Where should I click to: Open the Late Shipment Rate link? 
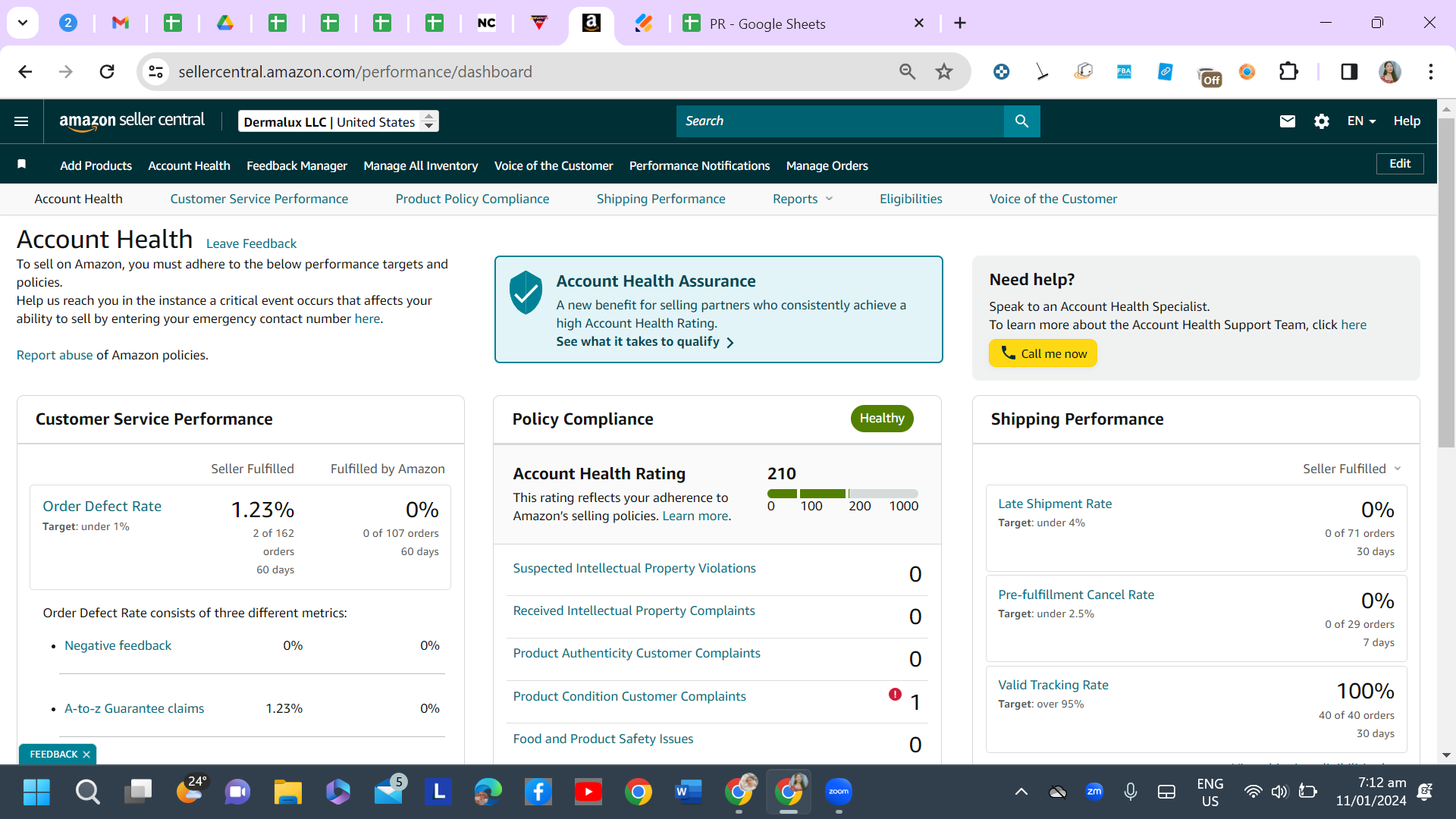click(1055, 504)
